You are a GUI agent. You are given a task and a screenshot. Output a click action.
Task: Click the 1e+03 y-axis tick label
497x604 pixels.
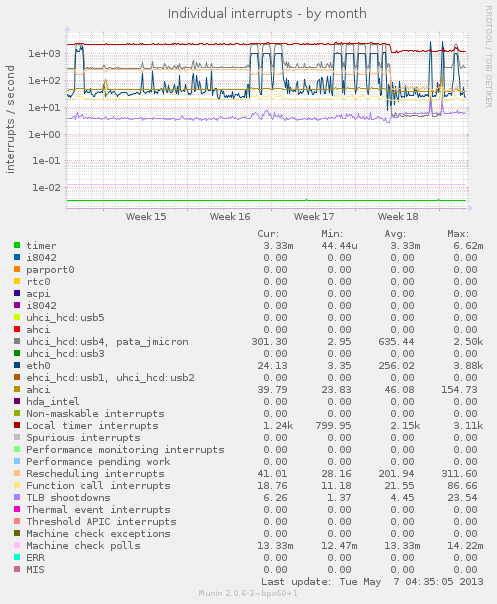(44, 54)
